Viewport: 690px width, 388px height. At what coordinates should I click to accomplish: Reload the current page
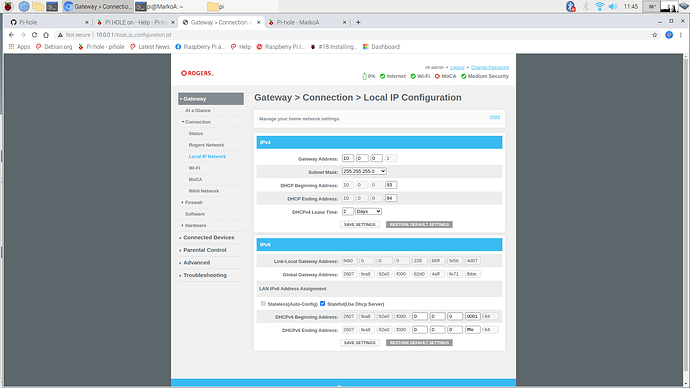(34, 35)
